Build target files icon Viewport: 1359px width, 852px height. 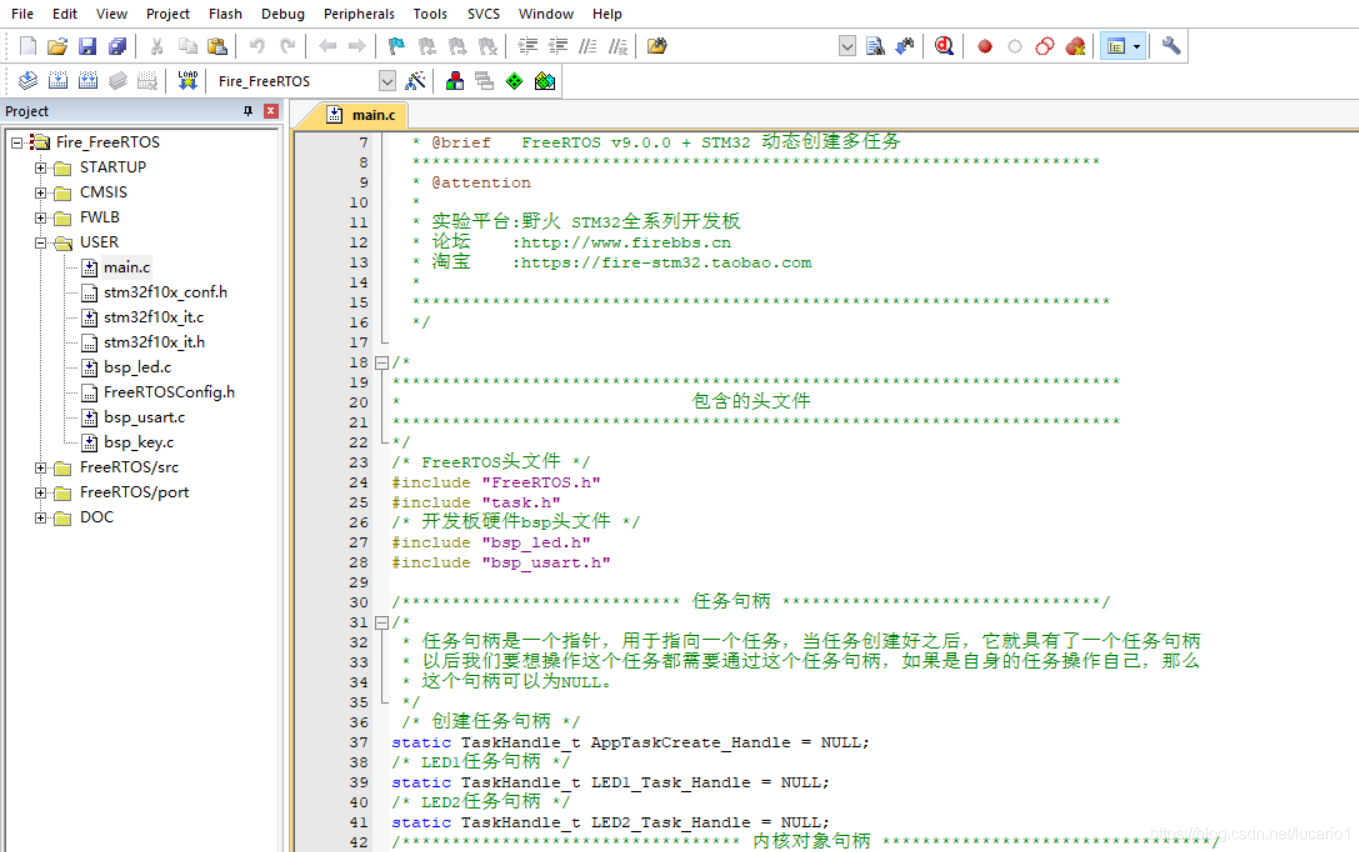[x=58, y=81]
